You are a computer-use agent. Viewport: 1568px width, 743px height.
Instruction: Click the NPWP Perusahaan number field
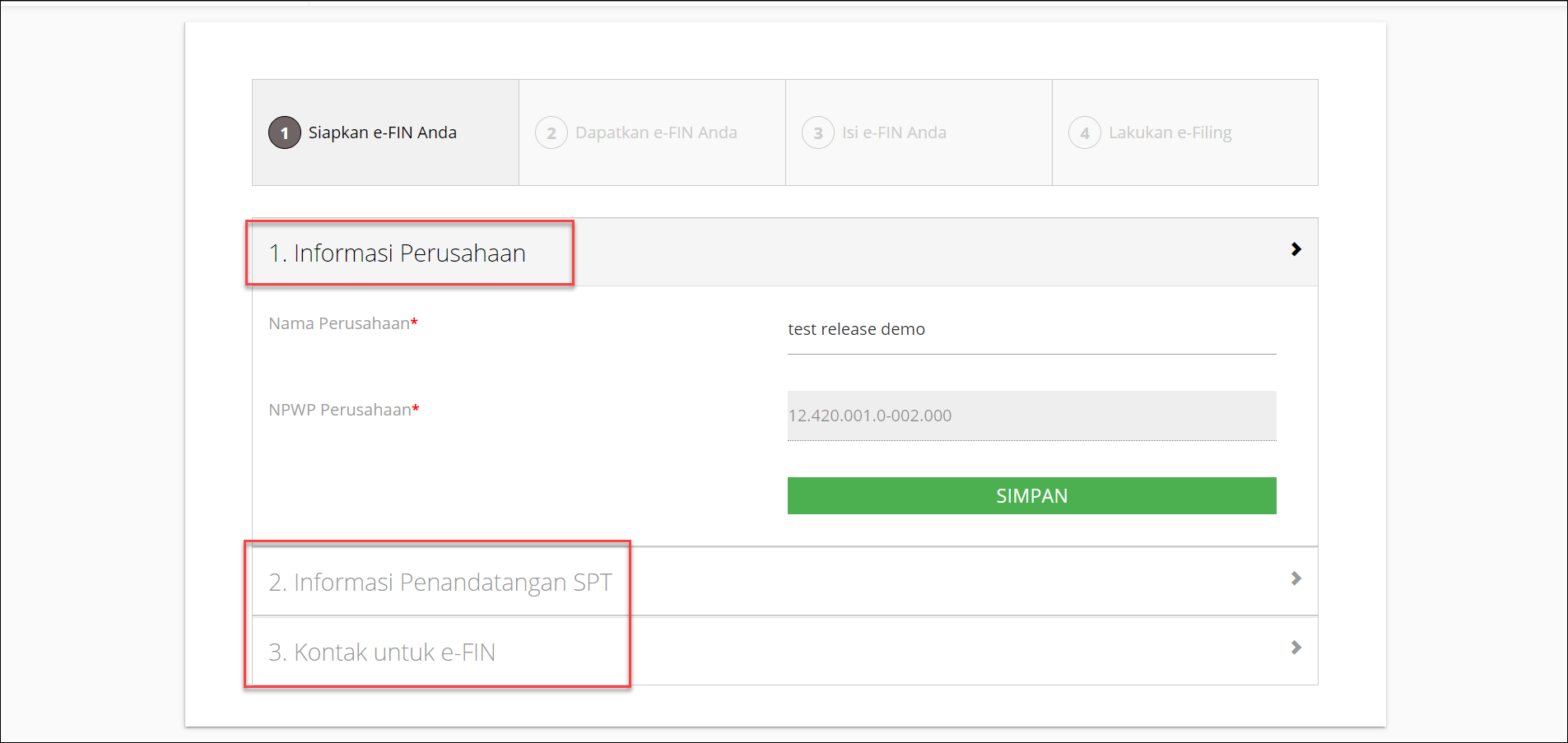click(1031, 416)
